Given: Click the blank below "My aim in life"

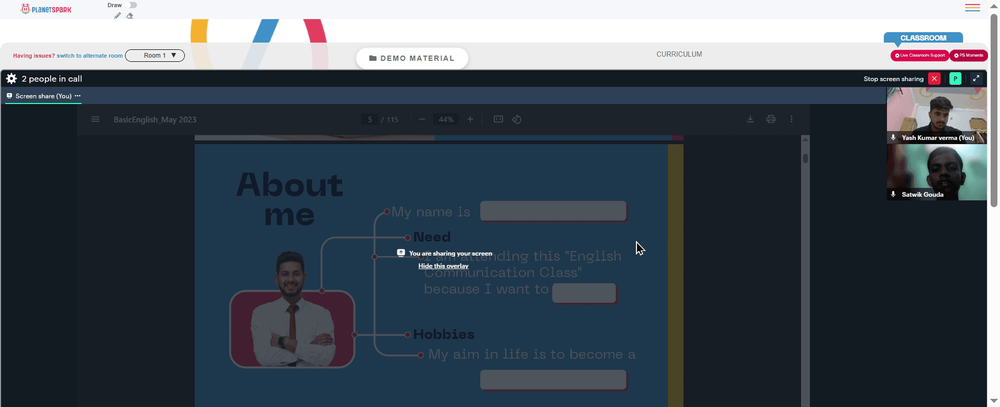Looking at the screenshot, I should point(553,380).
